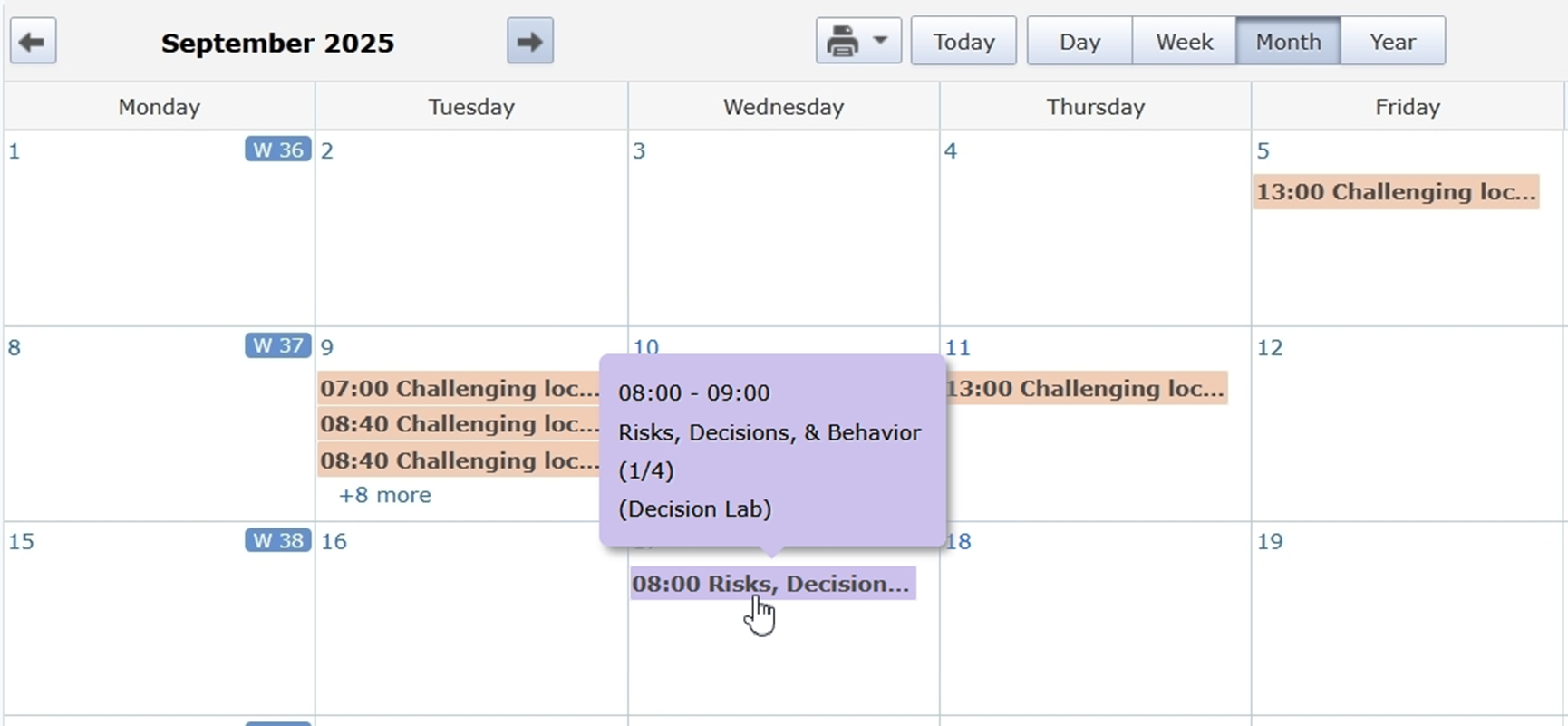This screenshot has height=726, width=1568.
Task: Expand the +8 more events link
Action: click(x=384, y=496)
